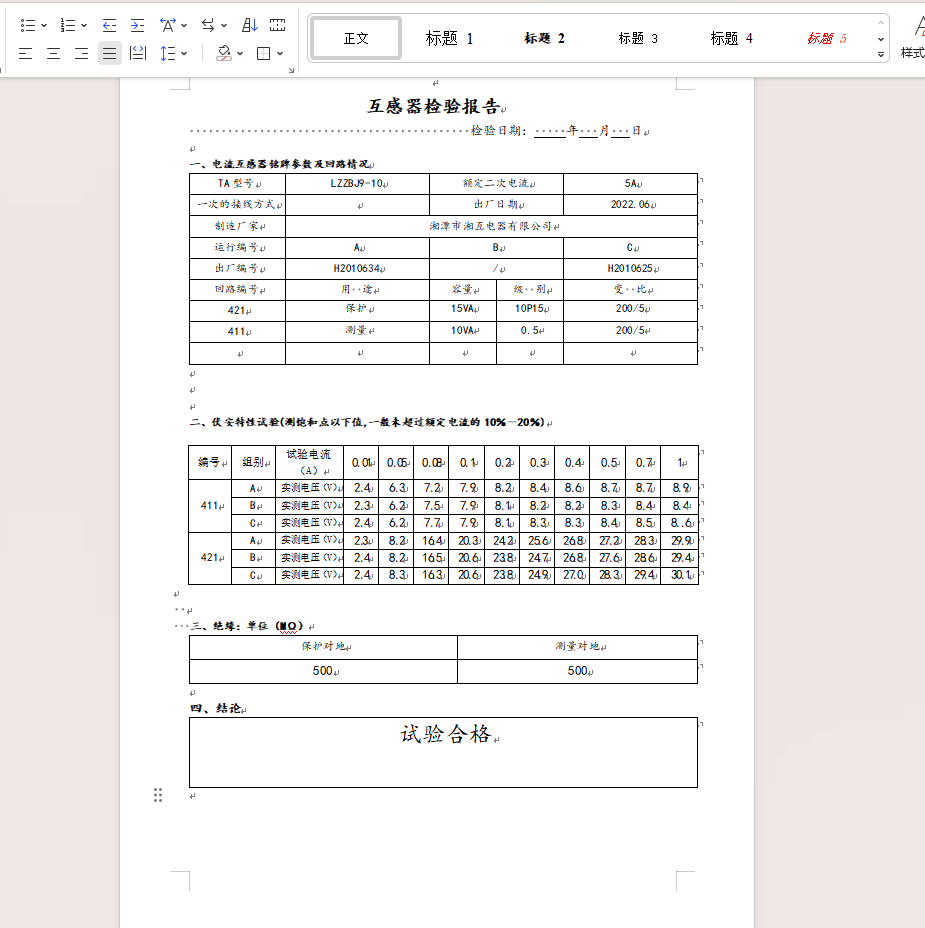Click the 三、绝缘 heading line
Image resolution: width=925 pixels, height=928 pixels.
[x=247, y=626]
